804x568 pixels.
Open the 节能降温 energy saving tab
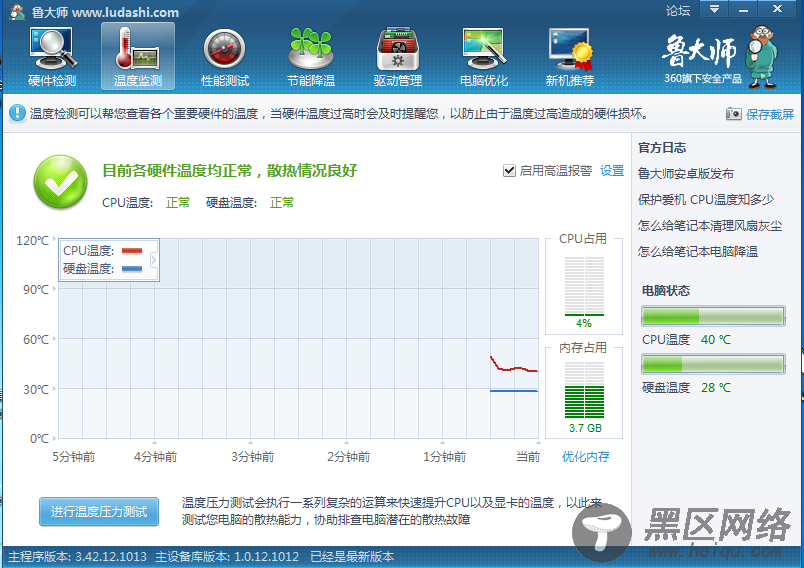pos(311,57)
